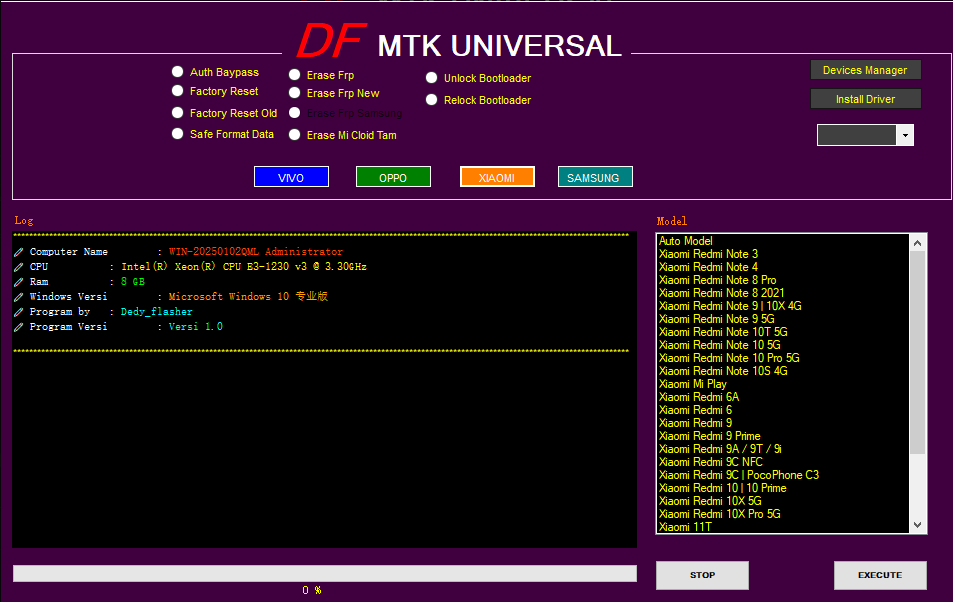Select the Erase Frp option
Image resolution: width=953 pixels, height=602 pixels.
295,75
